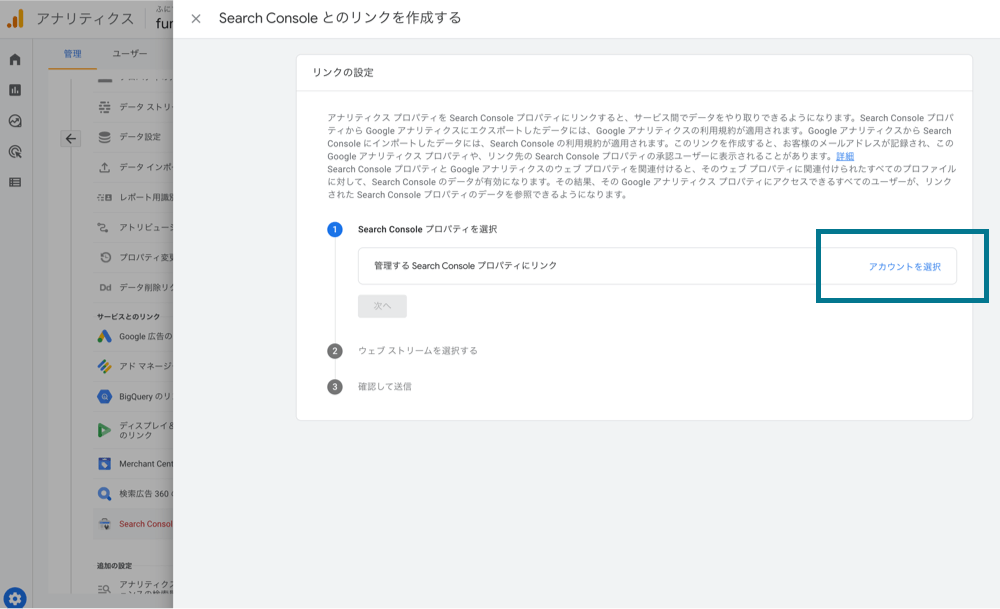Click the Admin gear icon
This screenshot has width=1000, height=609.
(x=15, y=598)
